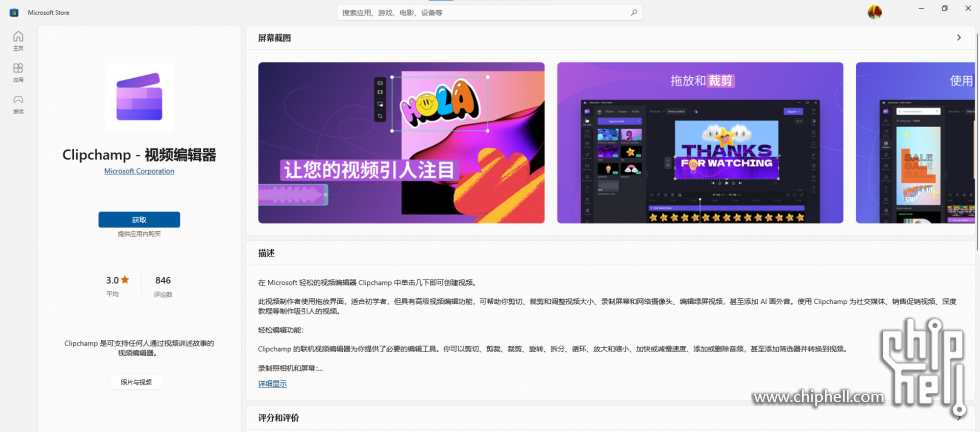Screen dimensions: 980x432
Task: Click the 846 ratings count
Action: click(162, 280)
